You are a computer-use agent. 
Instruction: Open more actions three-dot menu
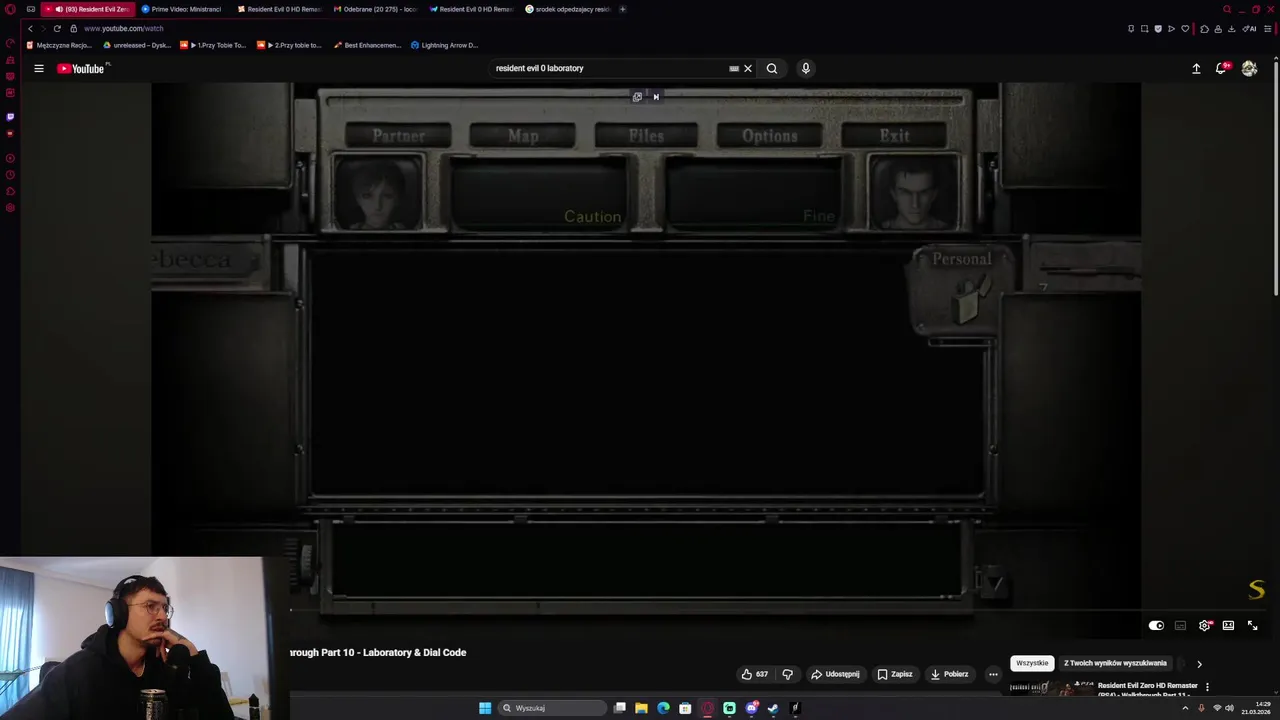(993, 674)
